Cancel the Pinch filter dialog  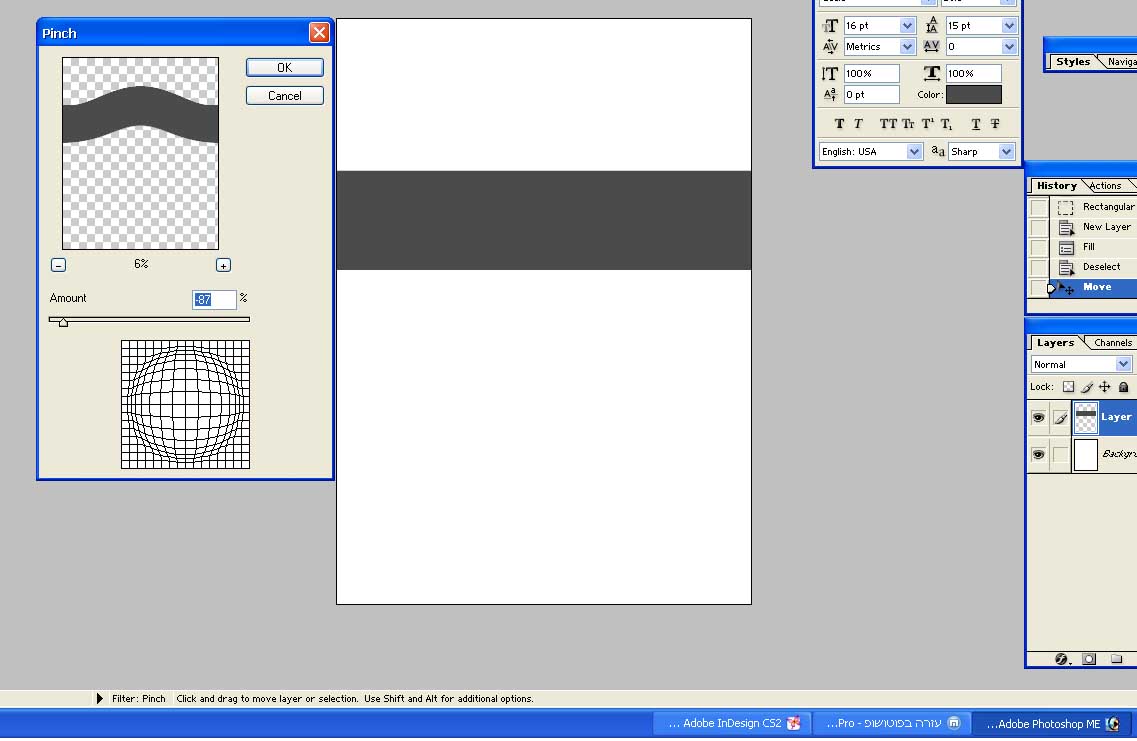[x=285, y=96]
